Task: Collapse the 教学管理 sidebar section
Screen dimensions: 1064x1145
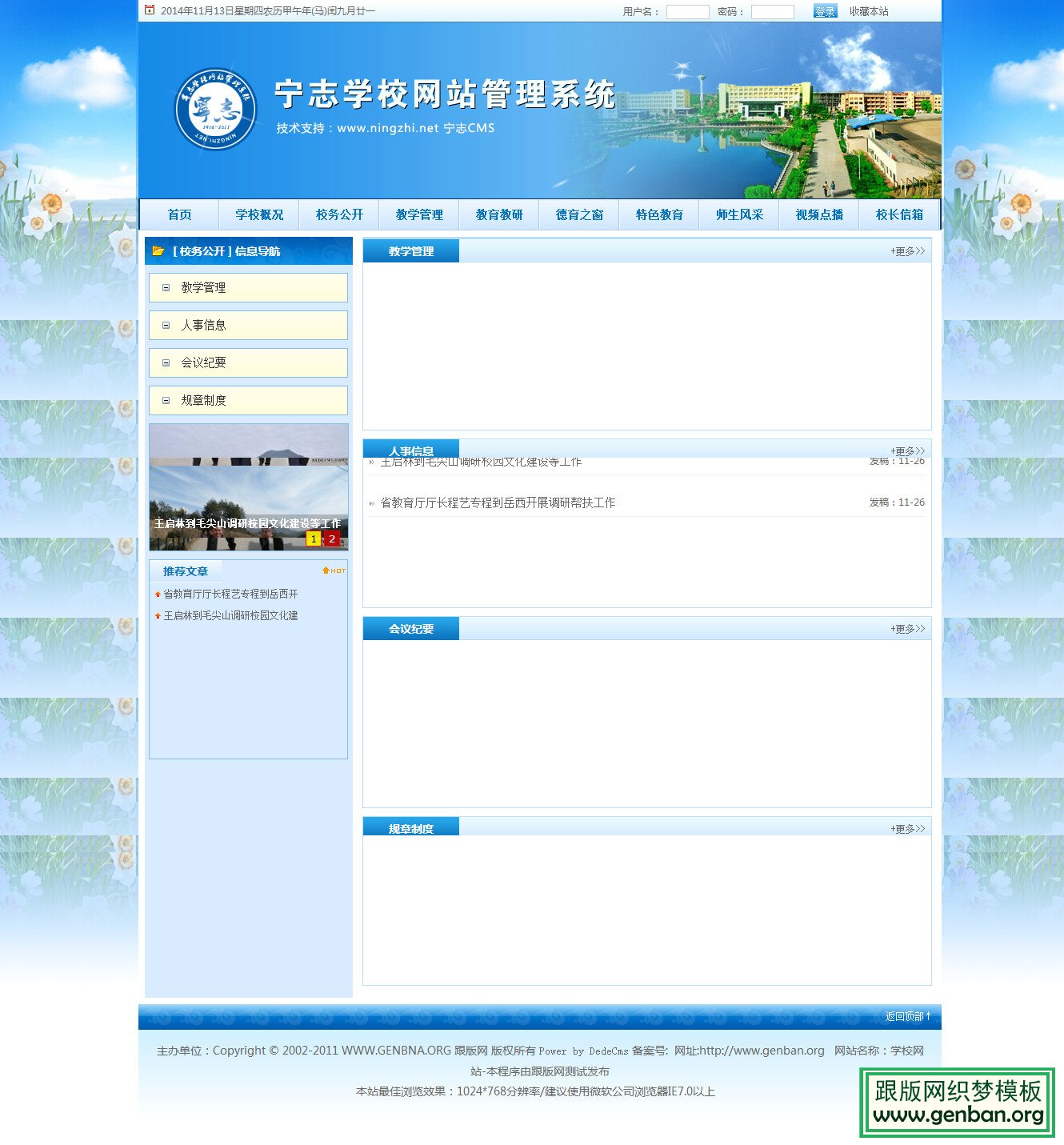Action: click(x=166, y=287)
